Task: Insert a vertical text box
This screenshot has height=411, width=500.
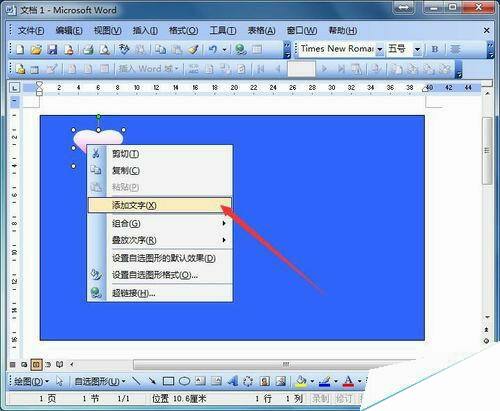Action: point(216,381)
